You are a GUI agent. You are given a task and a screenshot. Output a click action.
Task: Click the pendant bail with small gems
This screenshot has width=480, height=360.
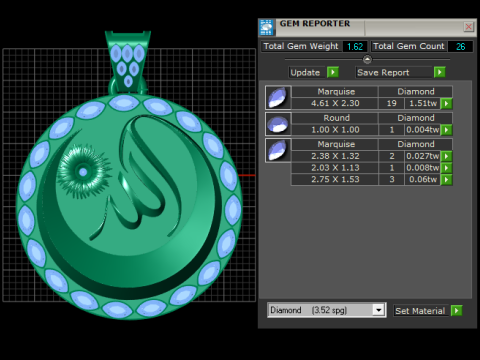coord(128,62)
